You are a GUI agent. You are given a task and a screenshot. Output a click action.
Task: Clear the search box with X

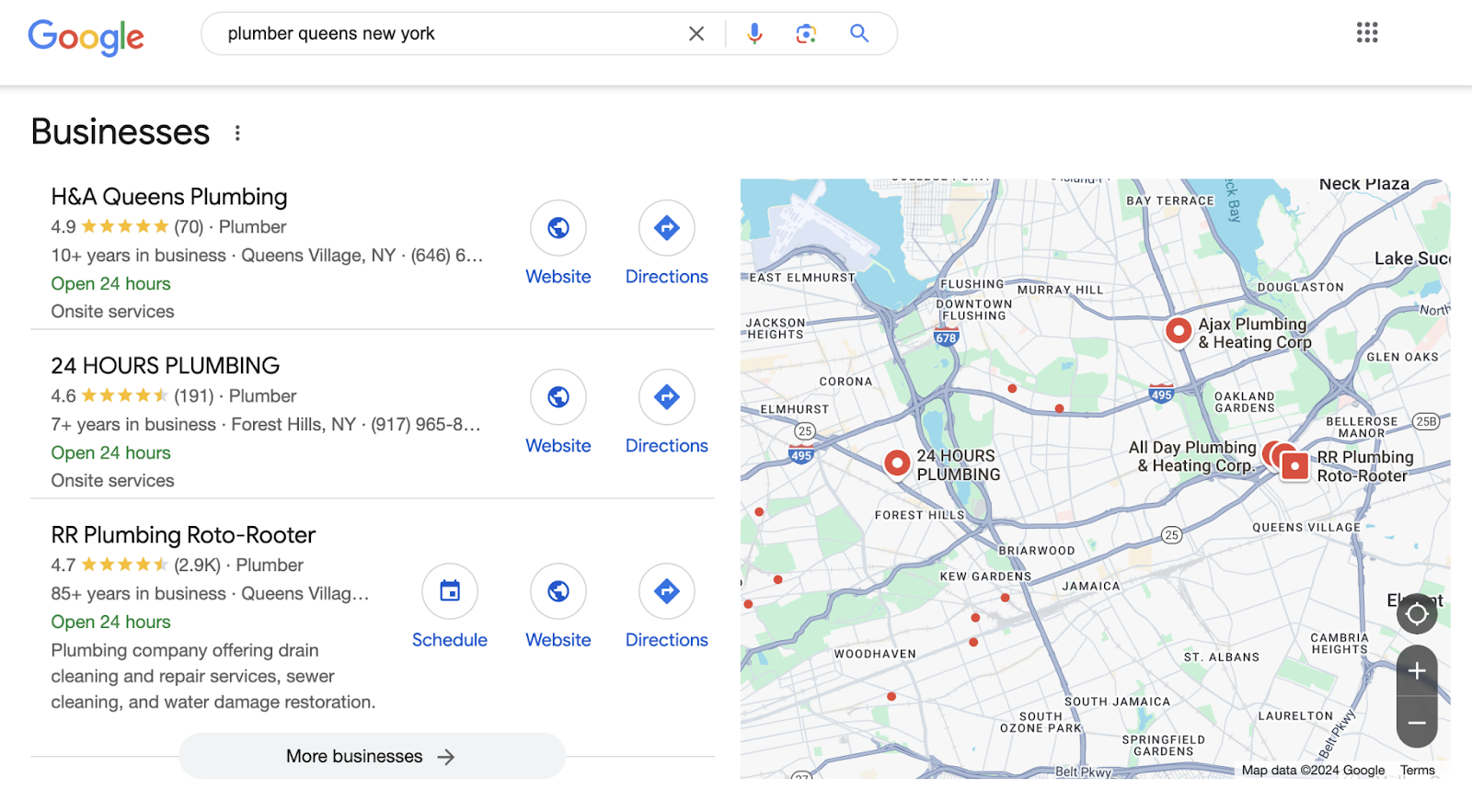click(x=696, y=34)
